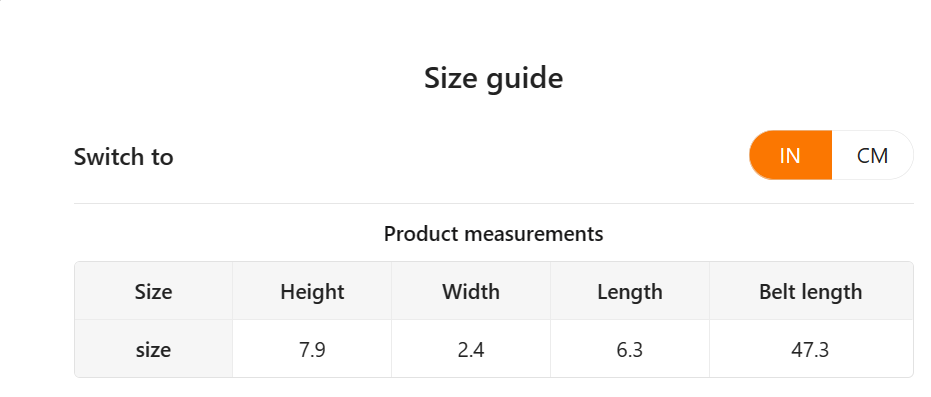Click the word Product above the table
This screenshot has height=397, width=931.
coord(421,234)
